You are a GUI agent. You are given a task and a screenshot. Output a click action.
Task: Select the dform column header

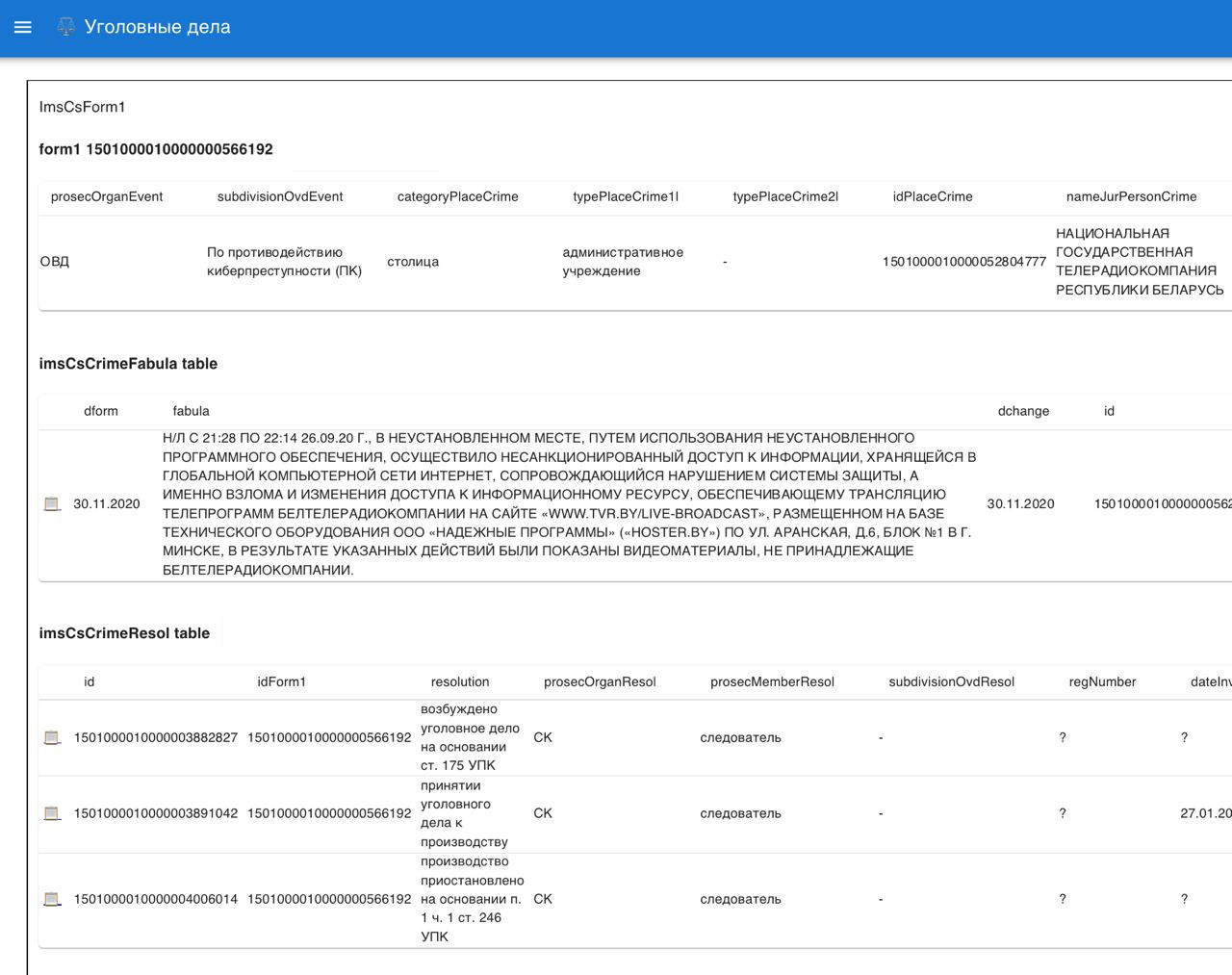(101, 411)
